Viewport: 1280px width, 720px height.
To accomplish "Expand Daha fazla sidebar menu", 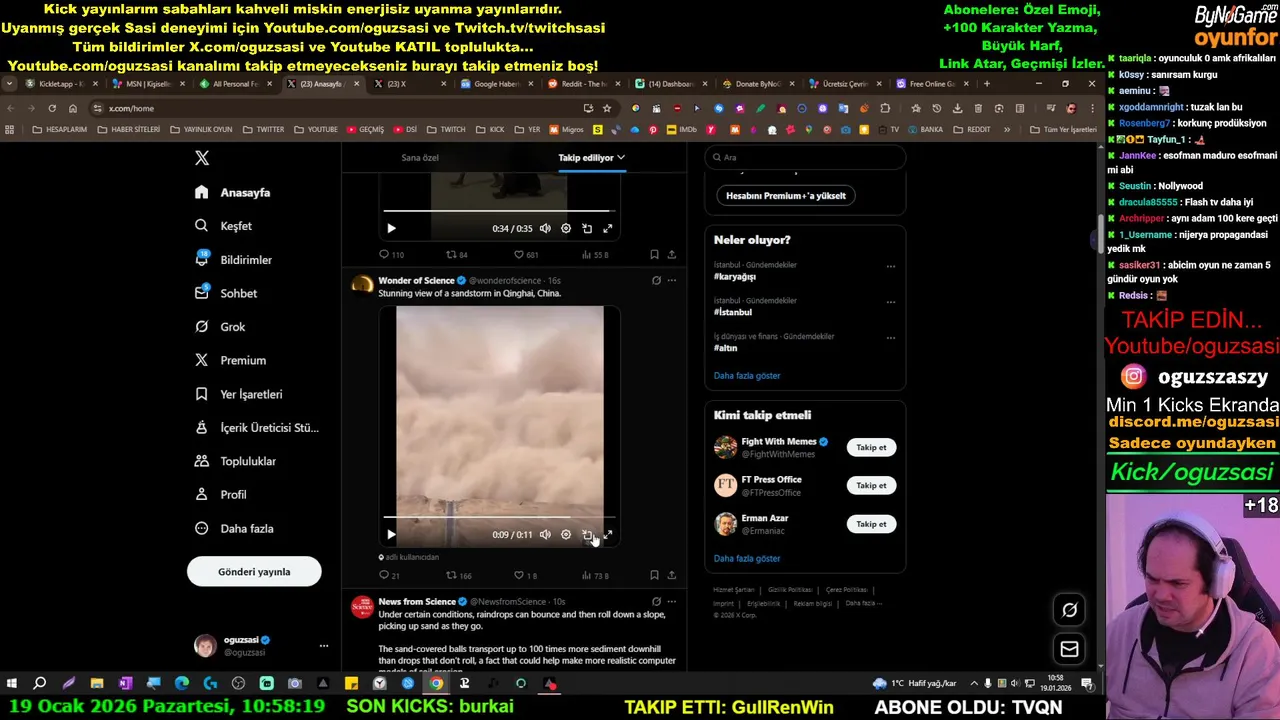I will (x=234, y=528).
